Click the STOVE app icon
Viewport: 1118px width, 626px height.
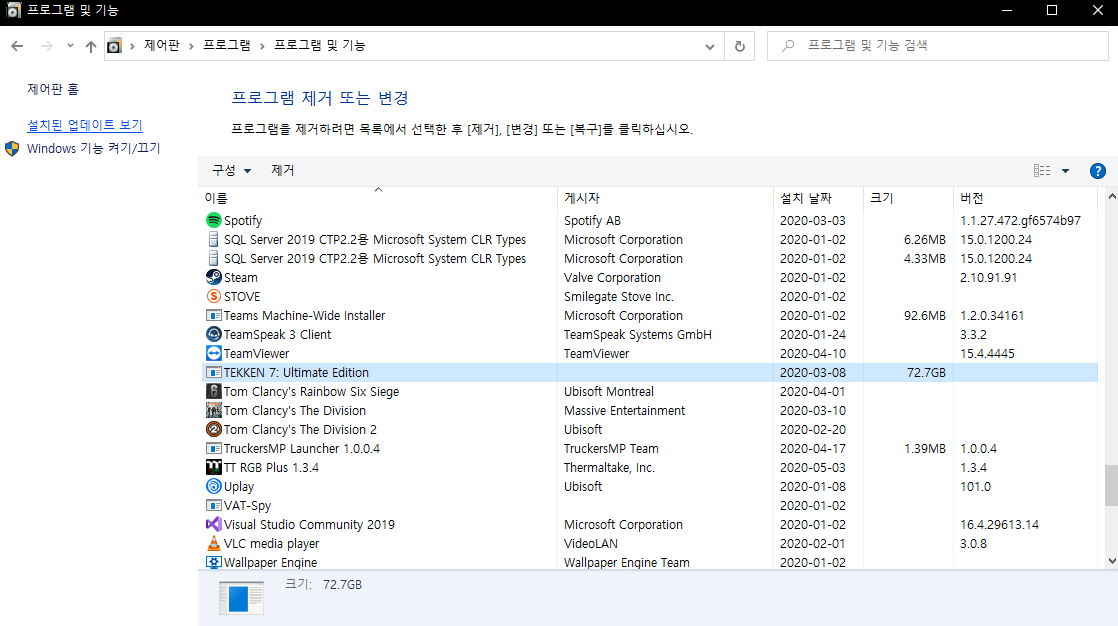pos(213,297)
